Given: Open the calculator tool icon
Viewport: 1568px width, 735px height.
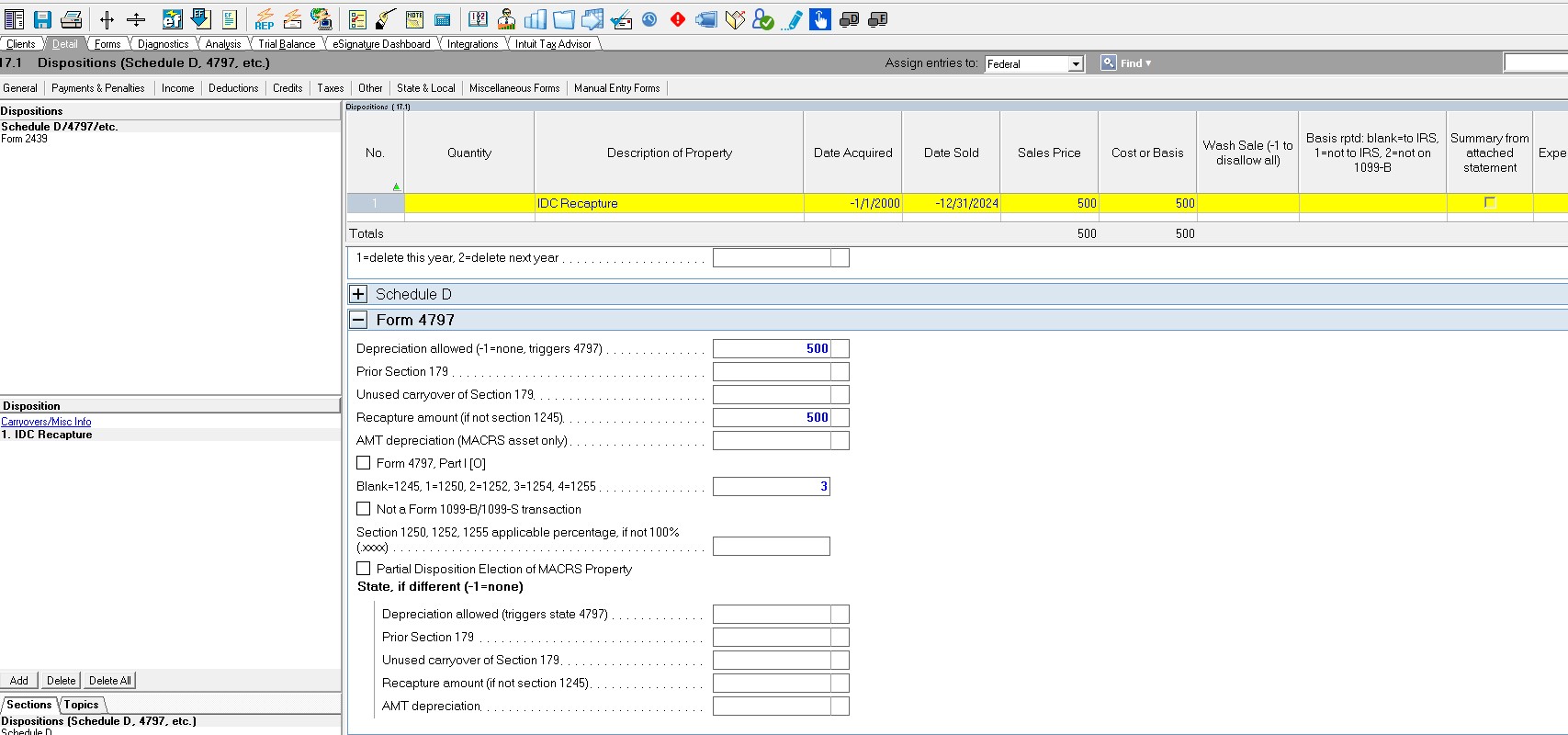Looking at the screenshot, I should tap(442, 19).
